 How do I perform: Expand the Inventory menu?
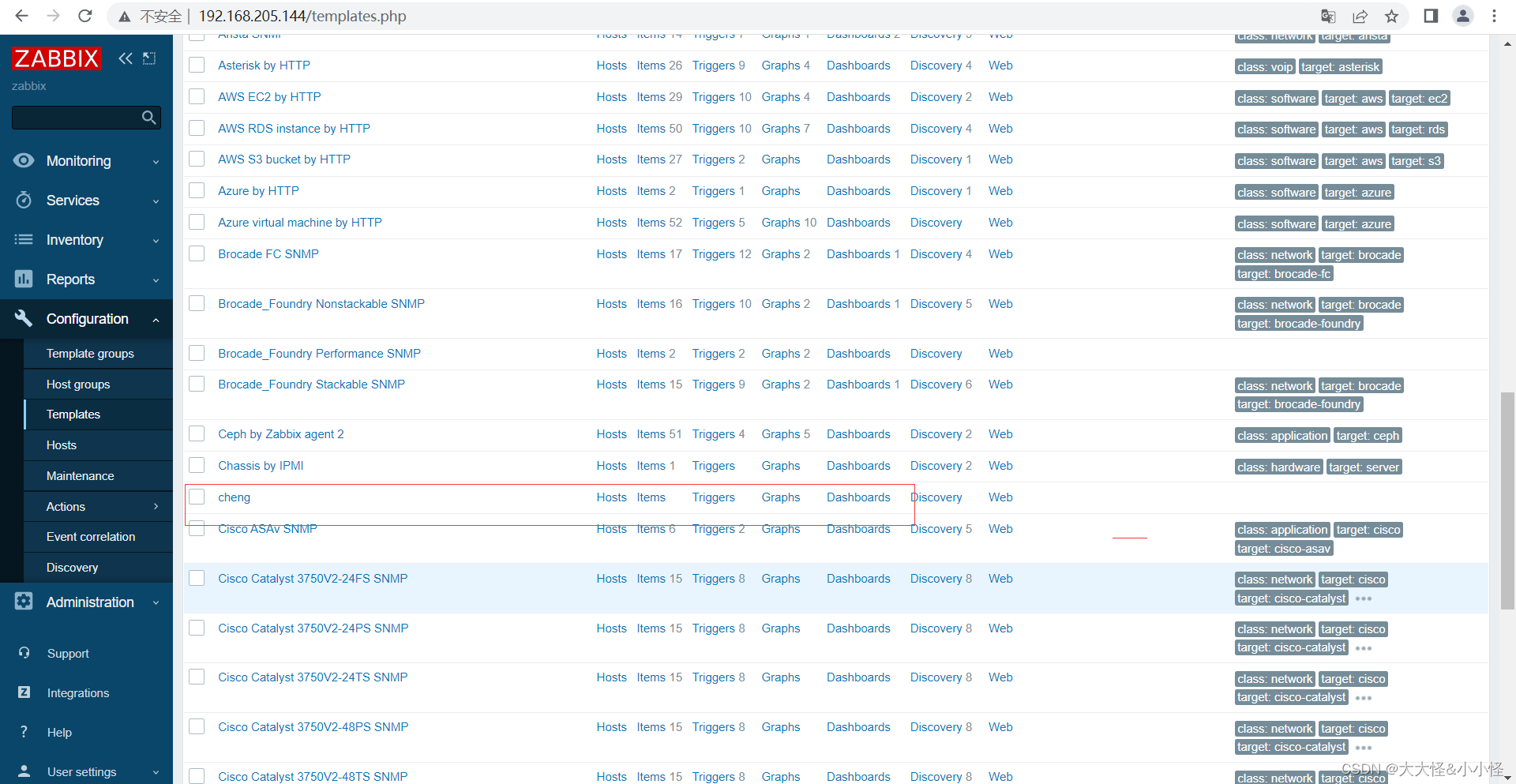(156, 240)
